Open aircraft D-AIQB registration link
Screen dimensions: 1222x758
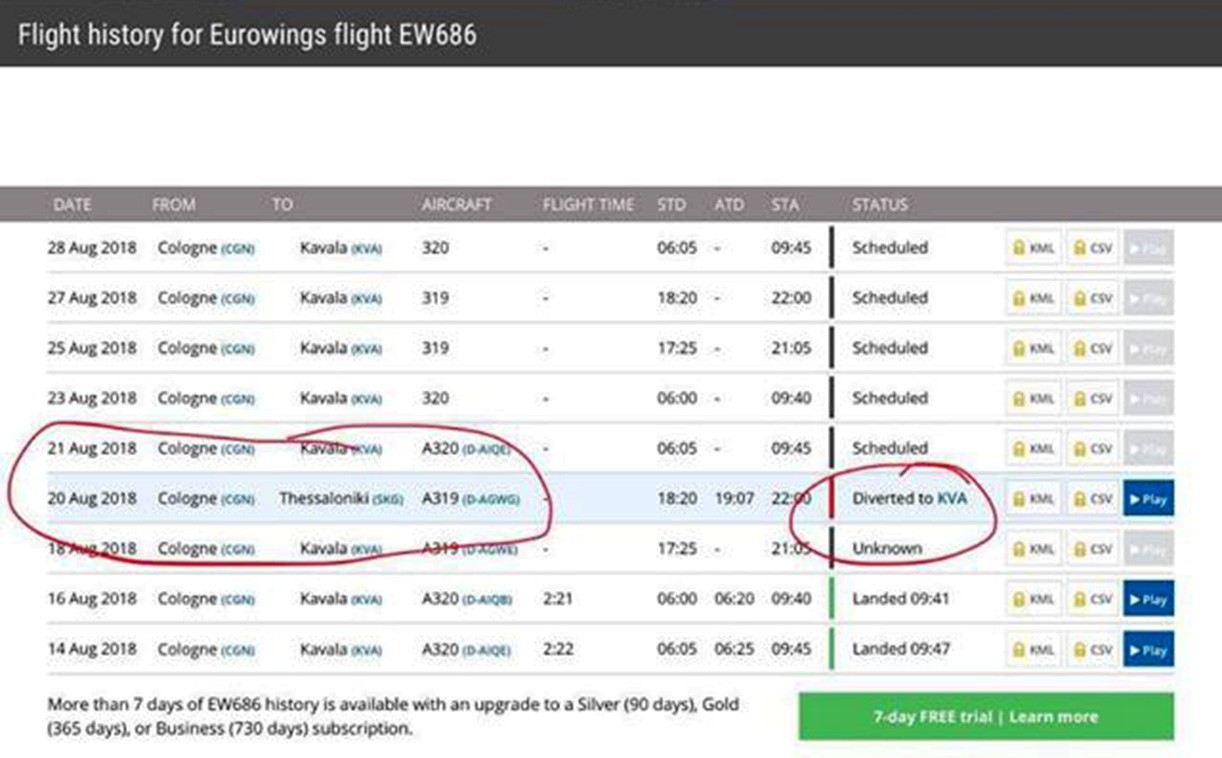click(487, 600)
